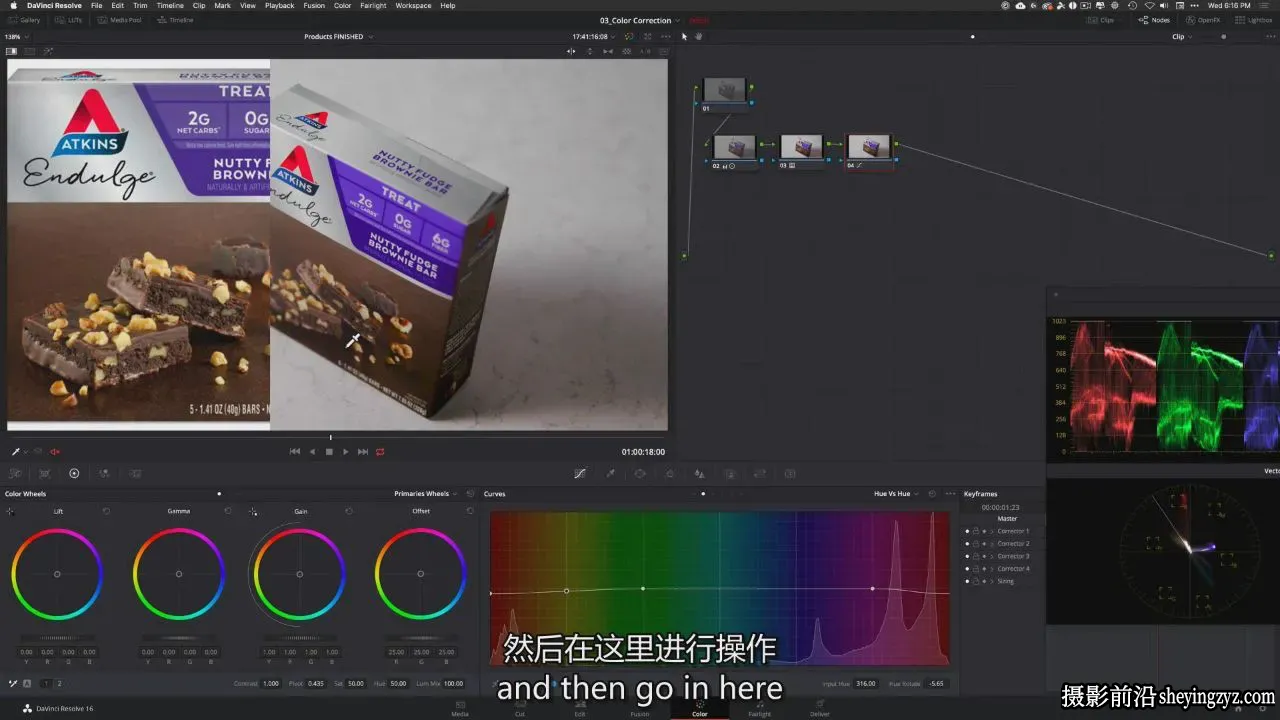Click the Offset color wheel
Screen dimensions: 1280x720
[x=421, y=574]
